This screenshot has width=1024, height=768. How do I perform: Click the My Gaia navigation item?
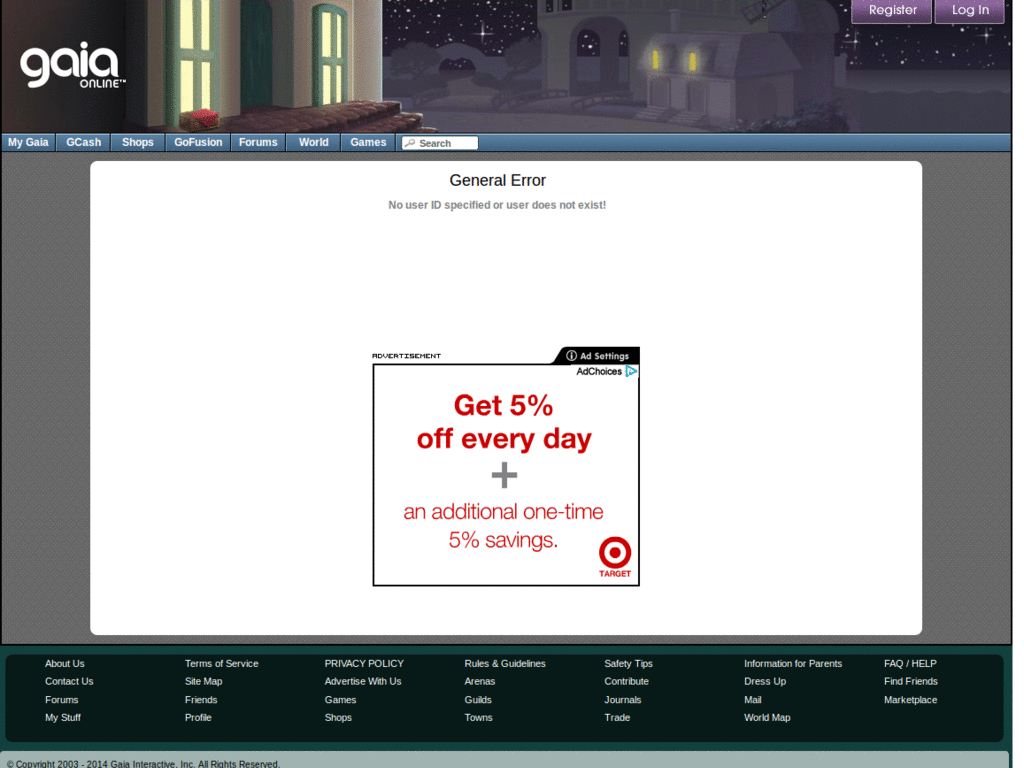coord(28,142)
